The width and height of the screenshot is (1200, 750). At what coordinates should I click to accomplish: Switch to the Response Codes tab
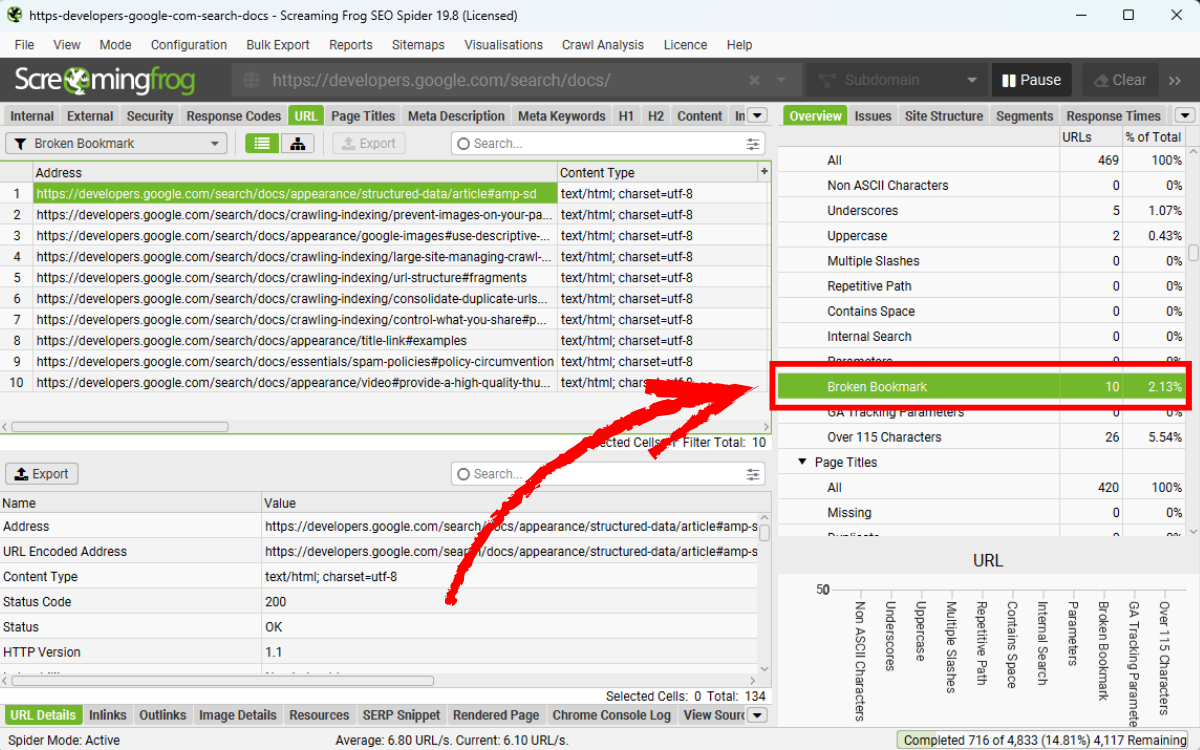pos(234,116)
